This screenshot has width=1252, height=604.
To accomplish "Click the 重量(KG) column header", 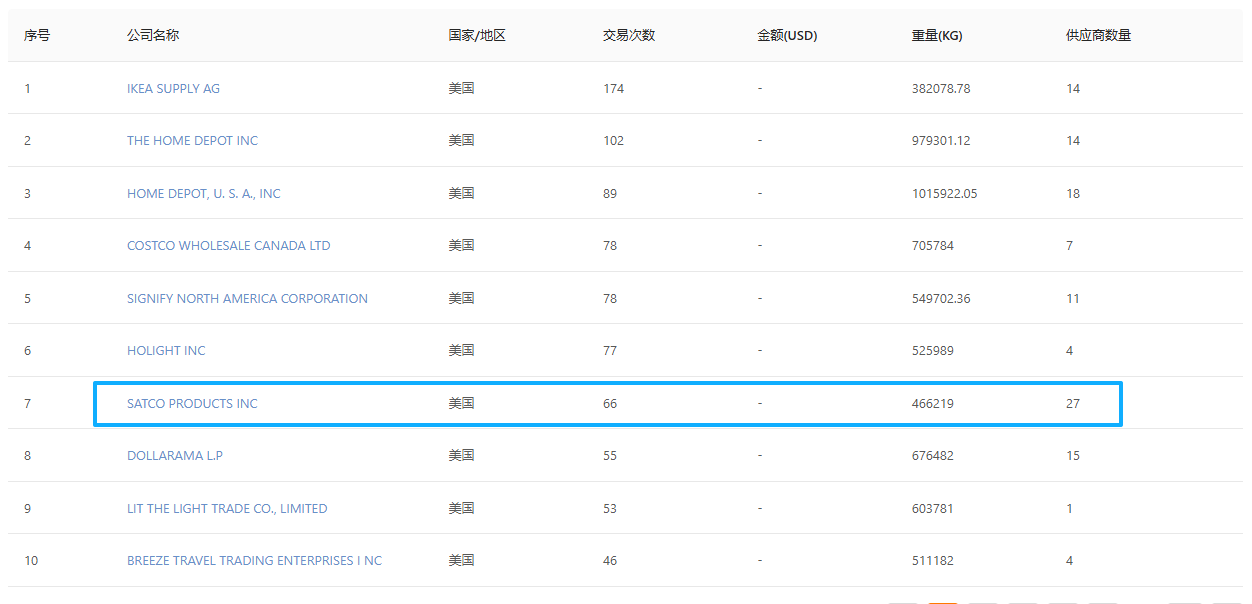I will click(x=937, y=35).
